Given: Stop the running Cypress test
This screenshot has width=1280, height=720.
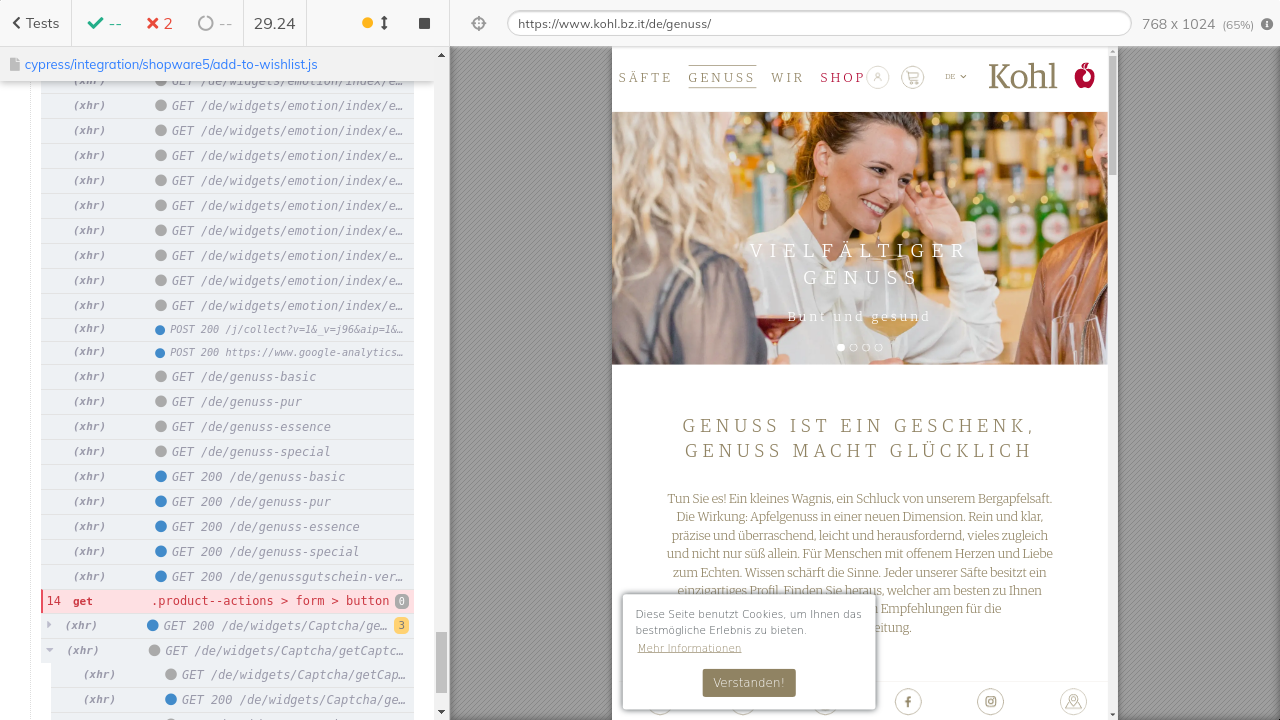Looking at the screenshot, I should (x=424, y=23).
